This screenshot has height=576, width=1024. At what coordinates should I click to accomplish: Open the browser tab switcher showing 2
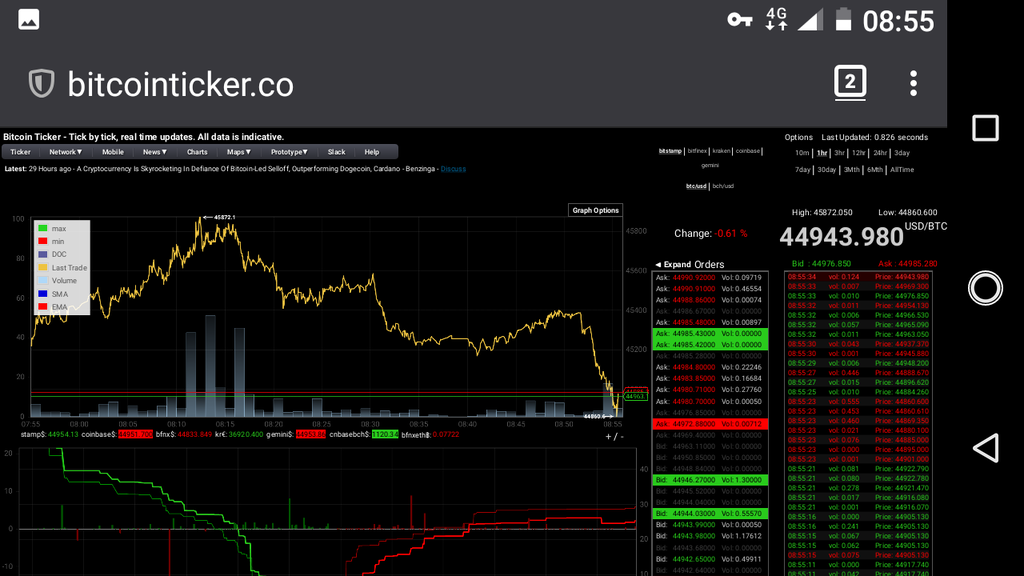coord(850,82)
